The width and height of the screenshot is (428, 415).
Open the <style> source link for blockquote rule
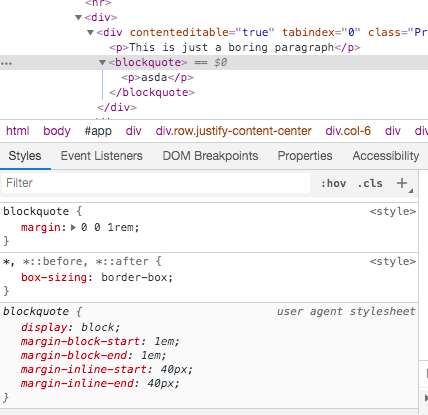(x=393, y=211)
